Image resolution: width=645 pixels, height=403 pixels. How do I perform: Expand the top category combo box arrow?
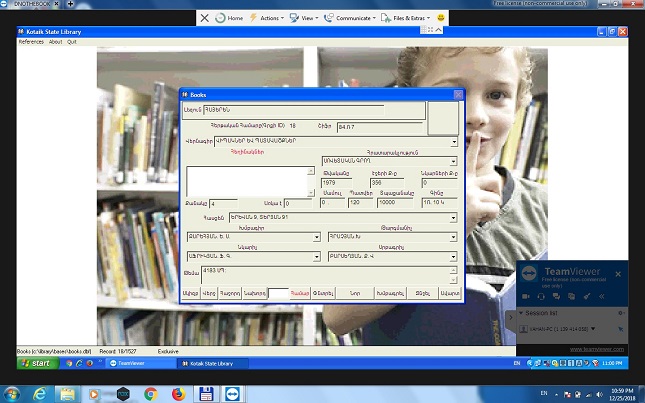(453, 142)
